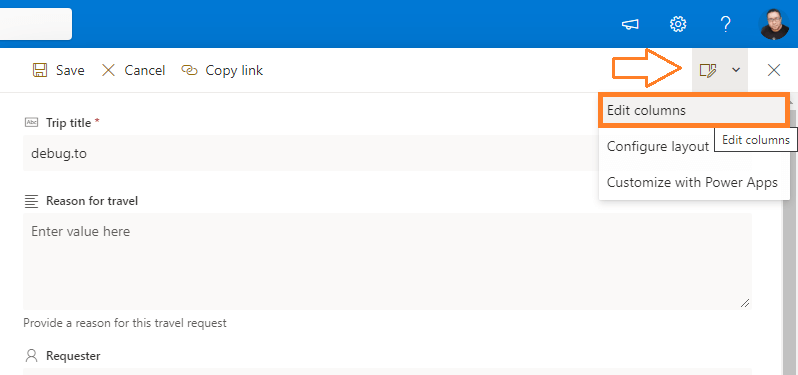Screen dimensions: 798x375
Task: Click the Requester person icon
Action: pos(32,356)
